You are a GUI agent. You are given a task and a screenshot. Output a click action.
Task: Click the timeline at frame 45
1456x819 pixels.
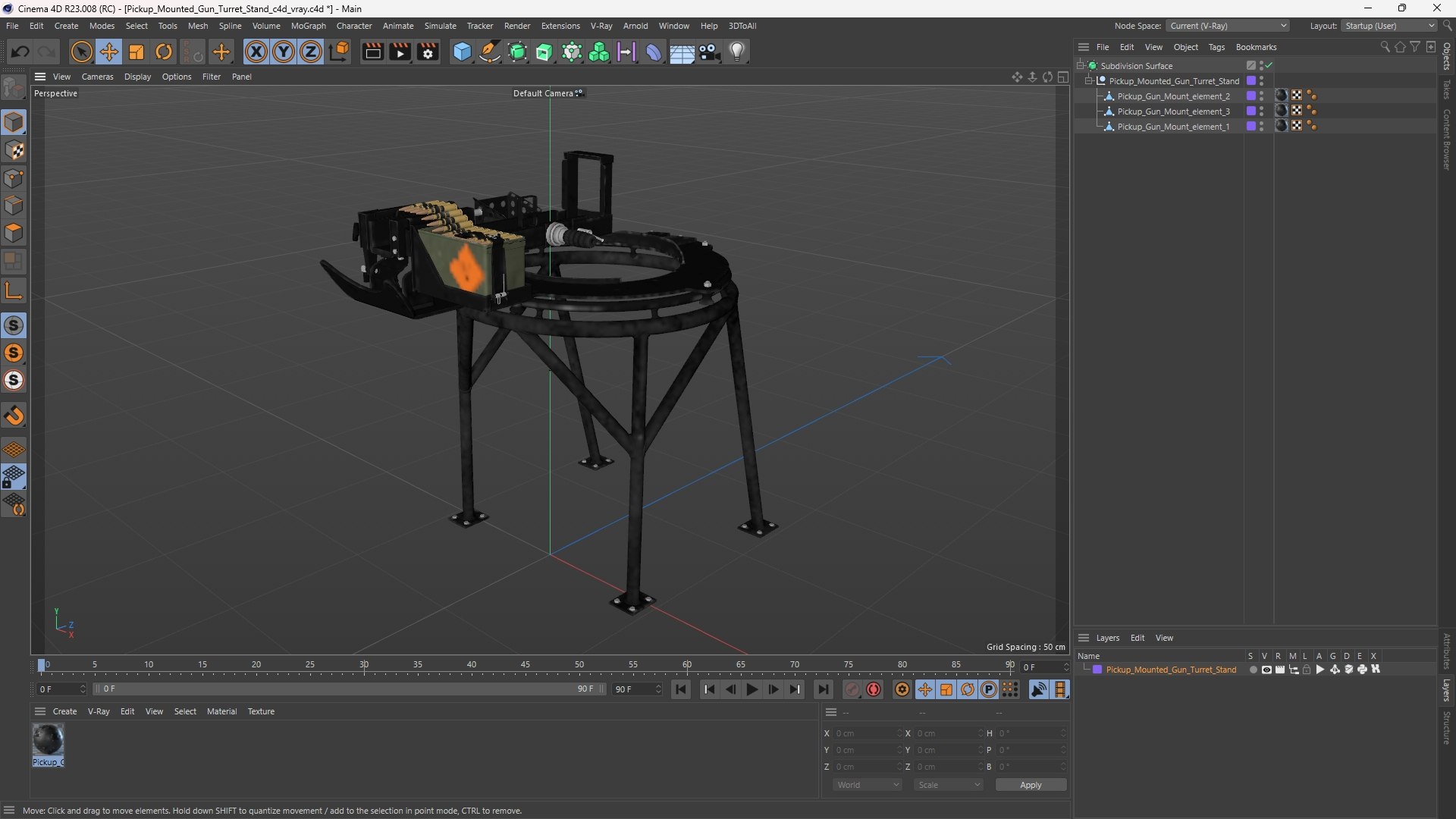coord(526,665)
